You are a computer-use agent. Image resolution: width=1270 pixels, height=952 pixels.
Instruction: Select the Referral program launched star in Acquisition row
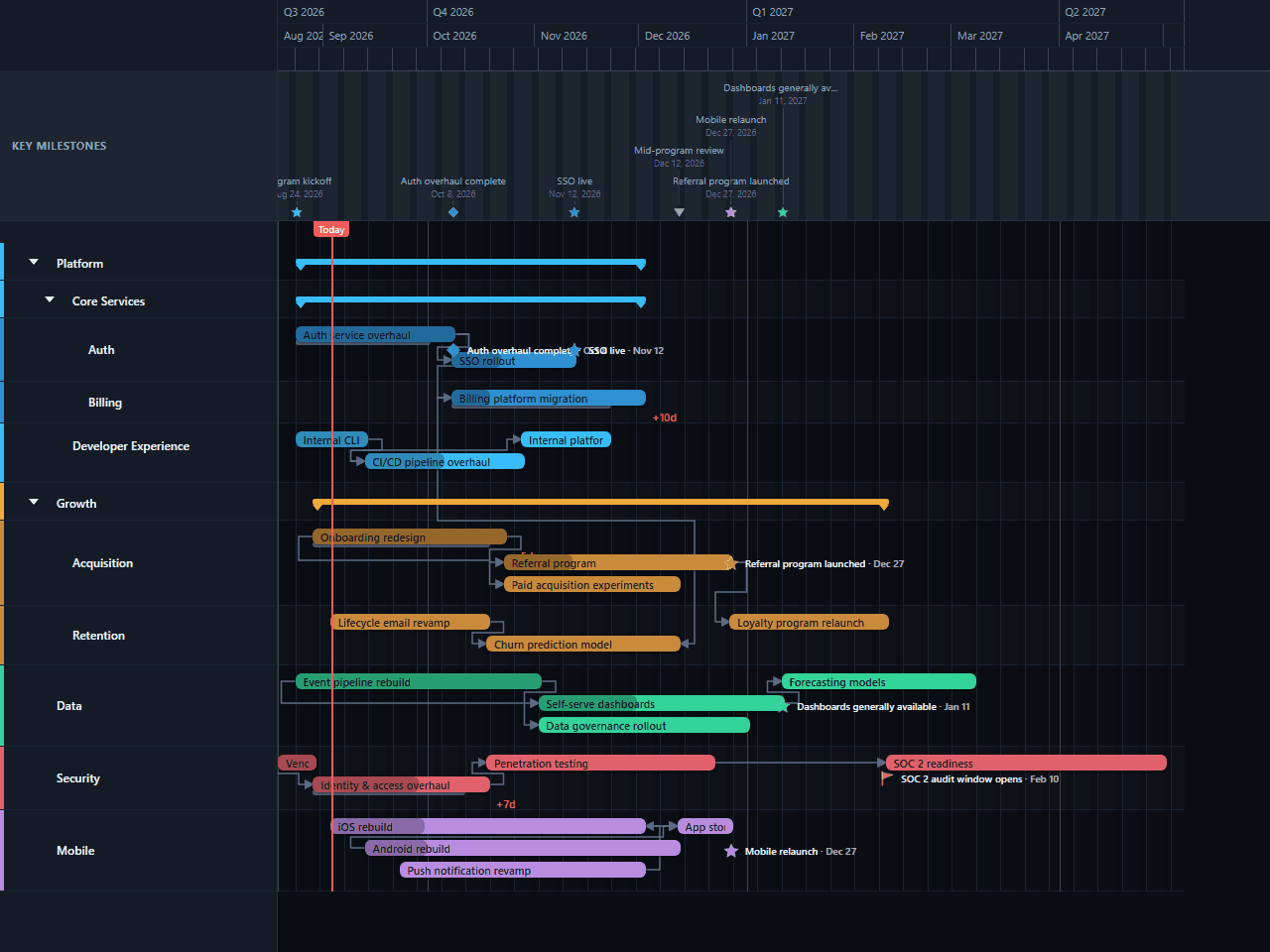tap(731, 563)
